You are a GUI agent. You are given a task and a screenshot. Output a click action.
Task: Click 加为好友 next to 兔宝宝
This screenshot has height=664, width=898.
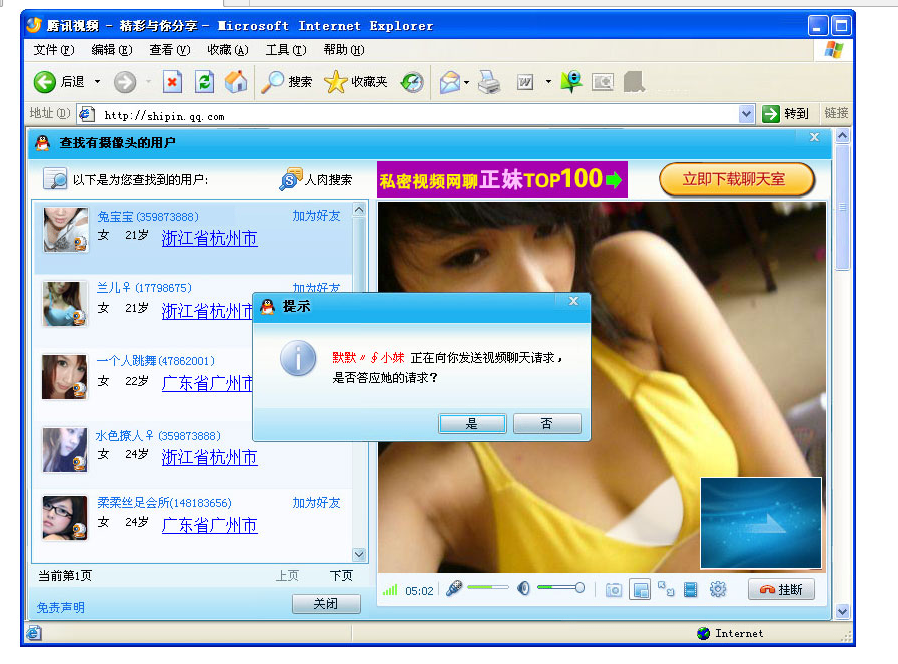click(316, 216)
